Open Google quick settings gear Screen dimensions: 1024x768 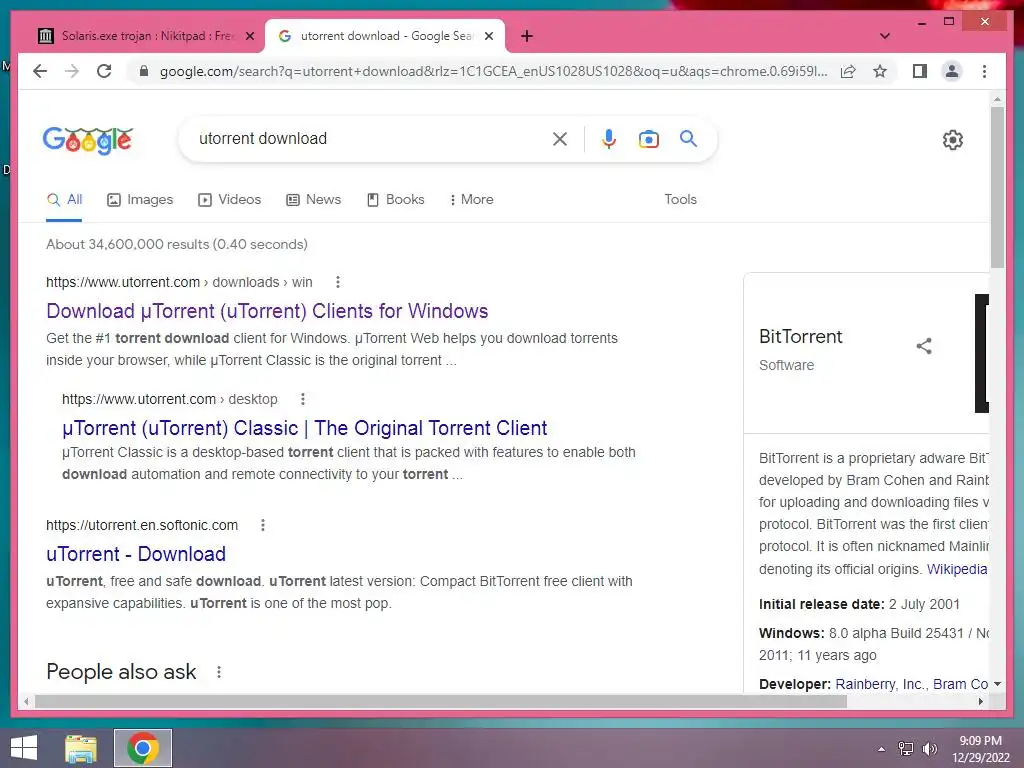point(953,140)
